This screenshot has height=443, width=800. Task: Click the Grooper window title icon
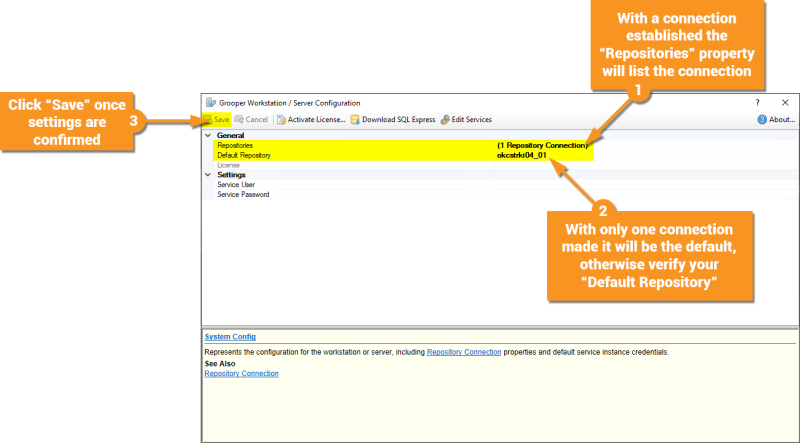pyautogui.click(x=210, y=103)
